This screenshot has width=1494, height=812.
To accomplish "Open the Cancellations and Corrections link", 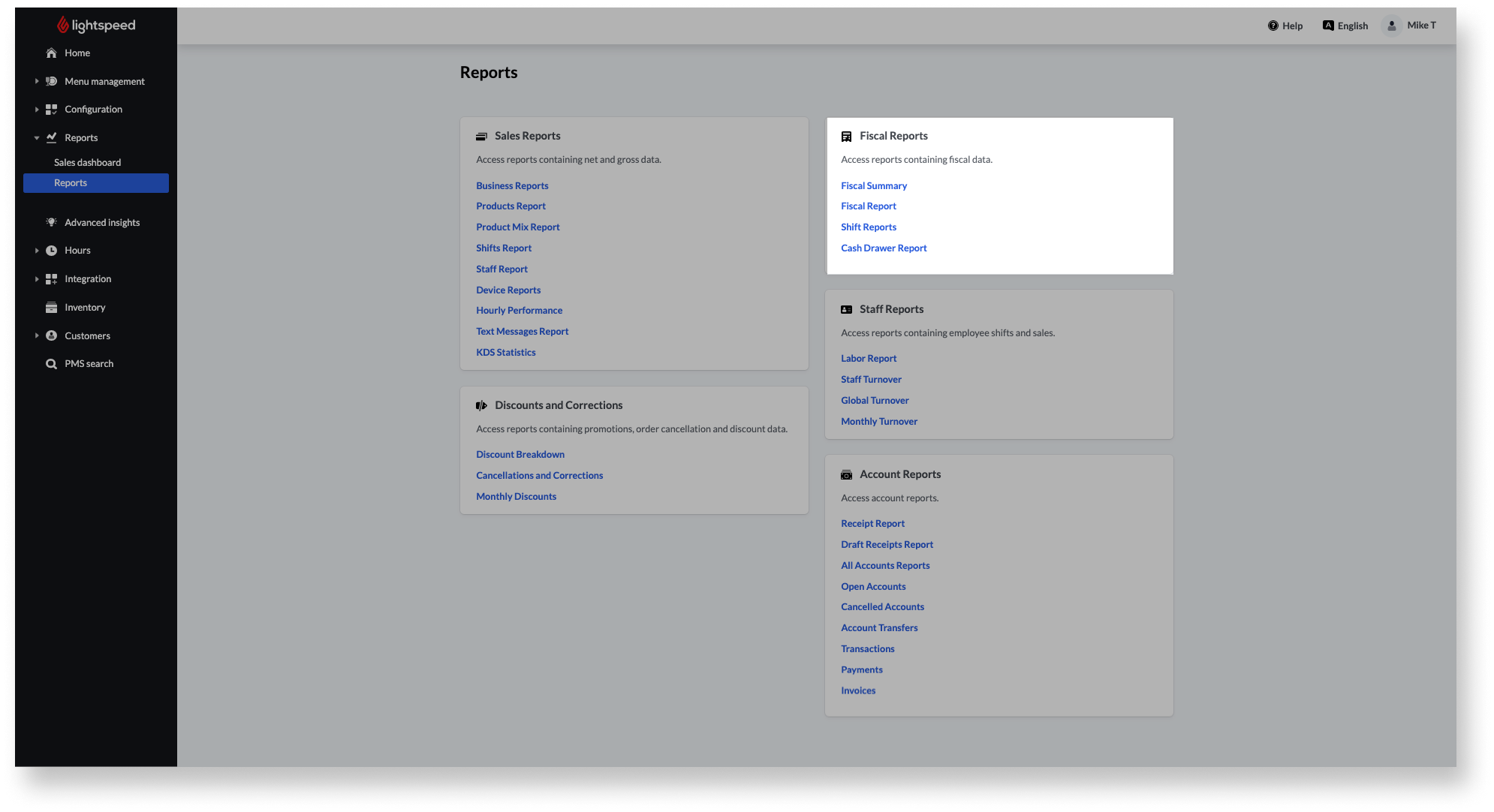I will (539, 476).
